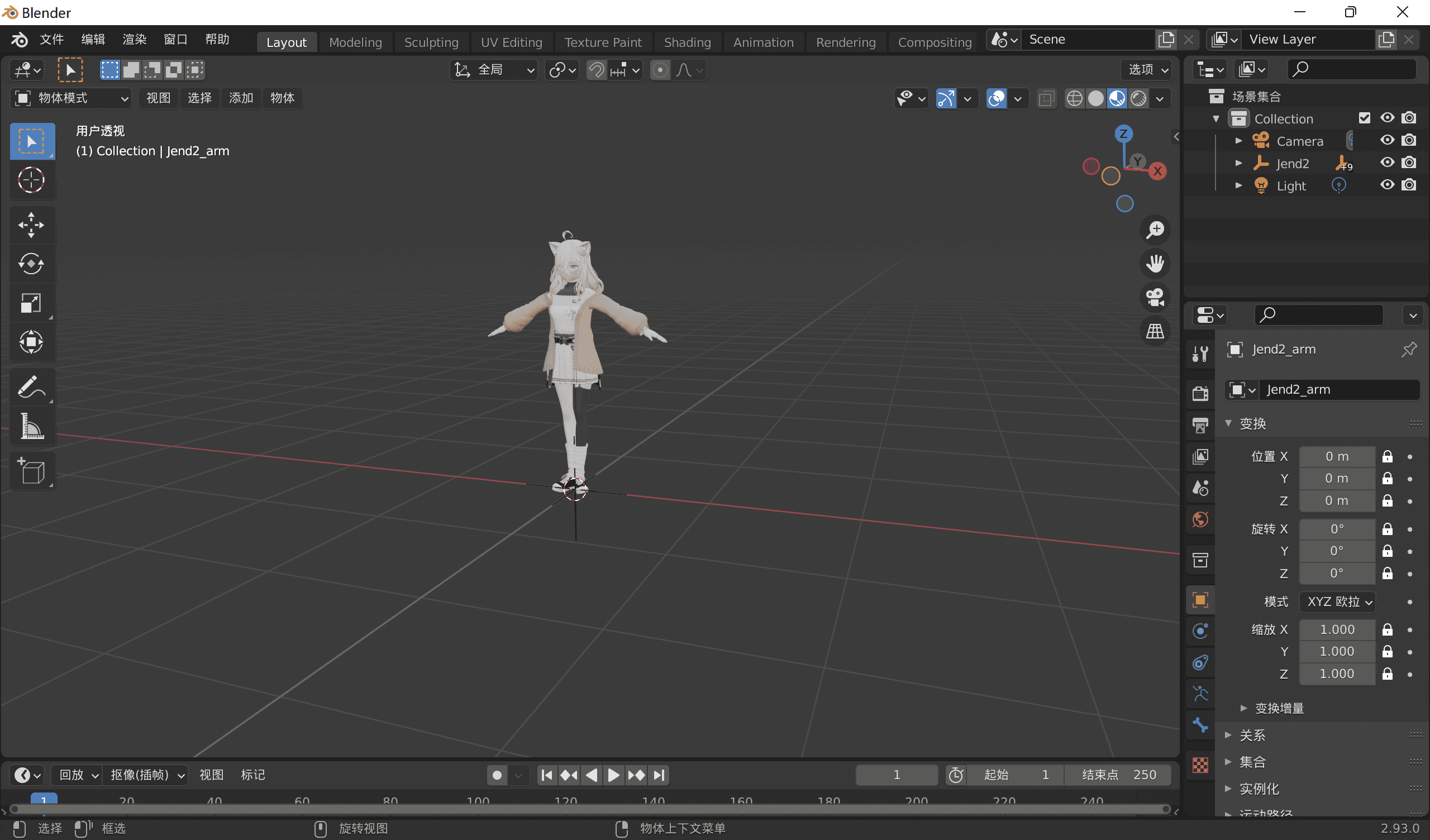Open the View Layer properties tab
The height and width of the screenshot is (840, 1430).
pos(1200,456)
